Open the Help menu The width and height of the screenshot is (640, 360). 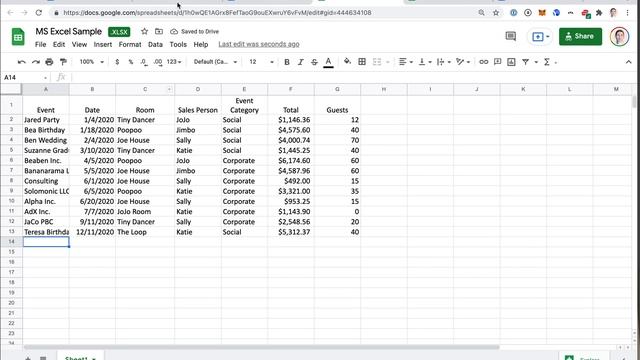point(200,44)
